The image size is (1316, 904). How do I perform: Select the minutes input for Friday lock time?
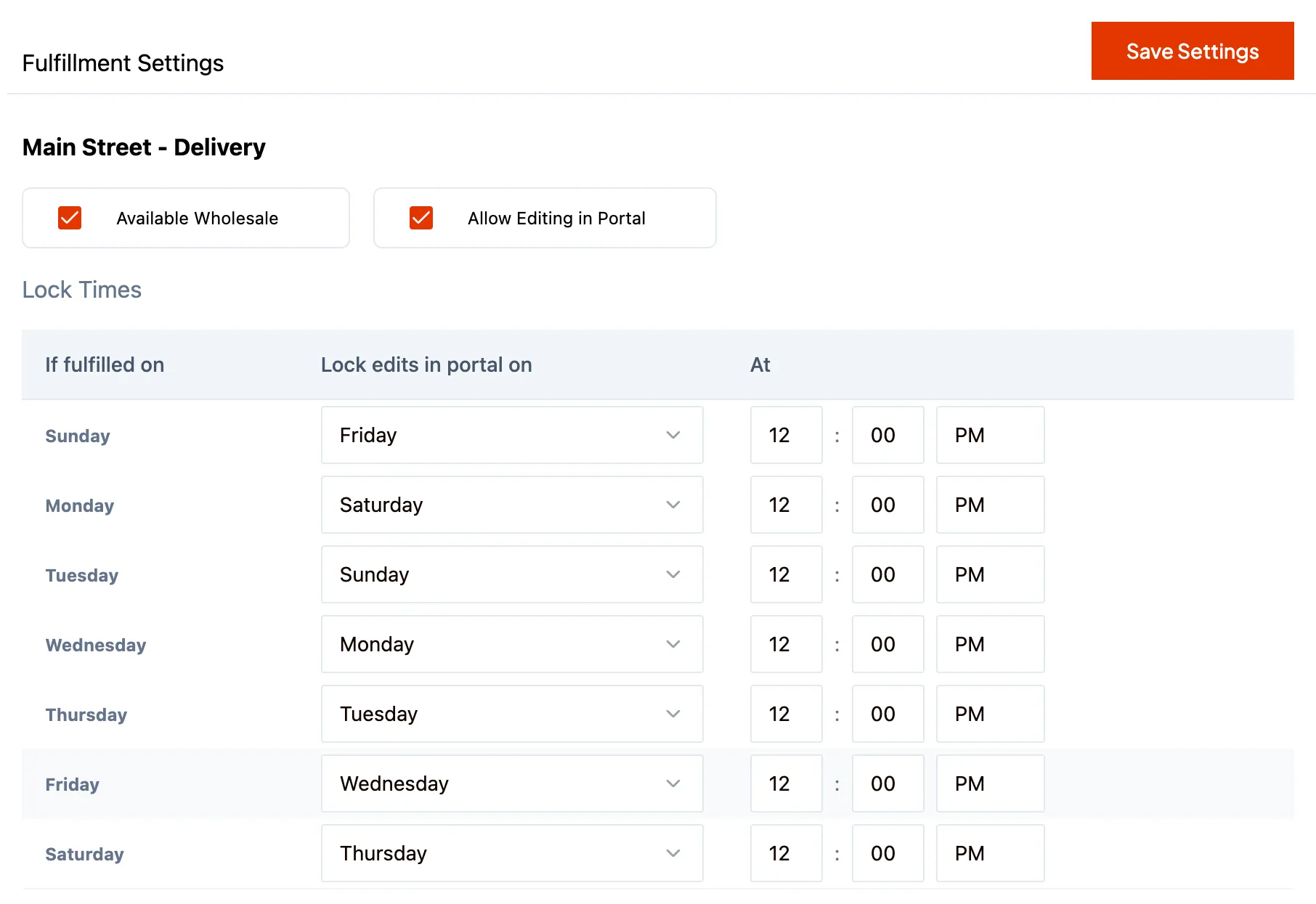(888, 783)
